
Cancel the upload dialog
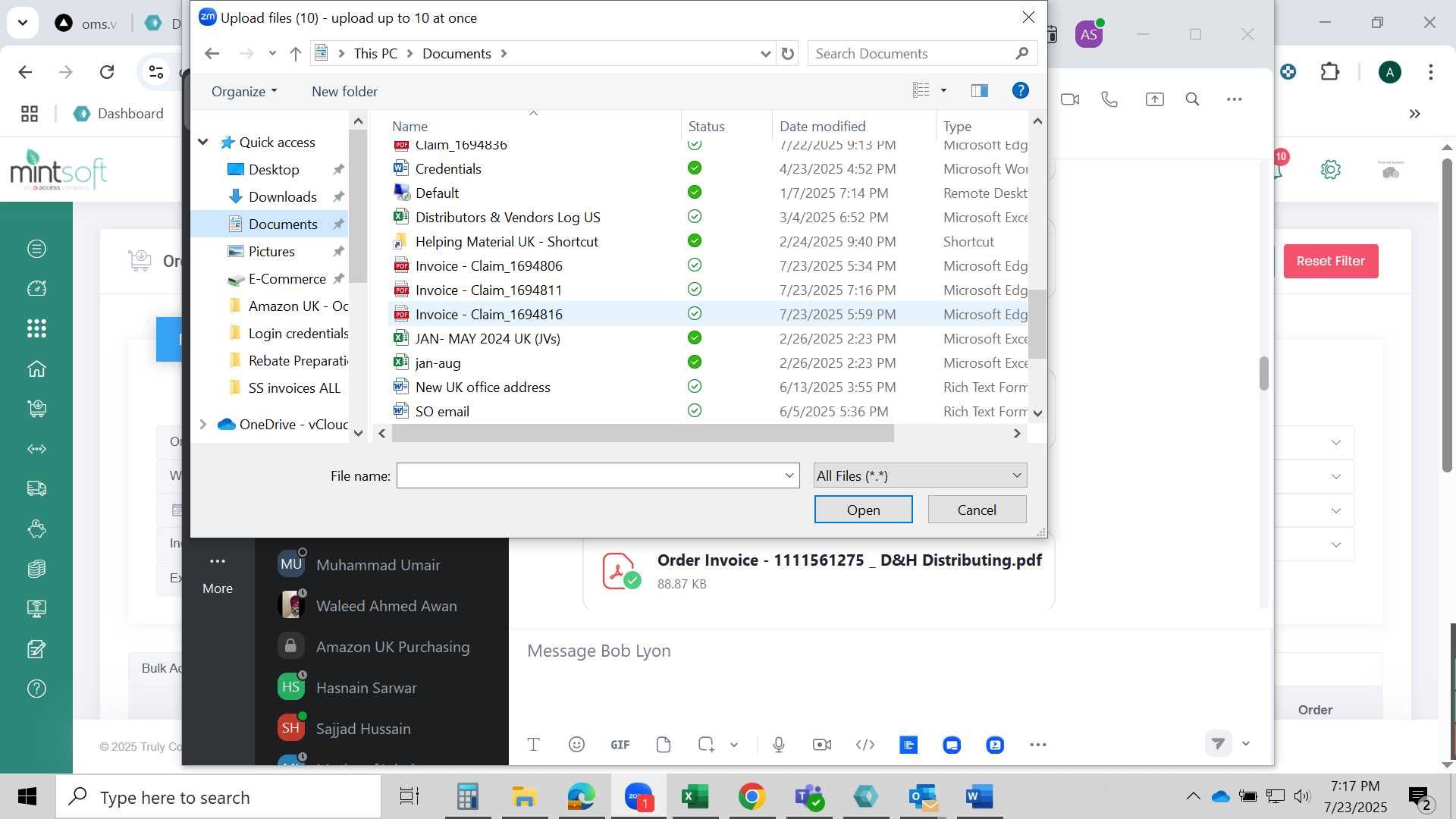(977, 510)
